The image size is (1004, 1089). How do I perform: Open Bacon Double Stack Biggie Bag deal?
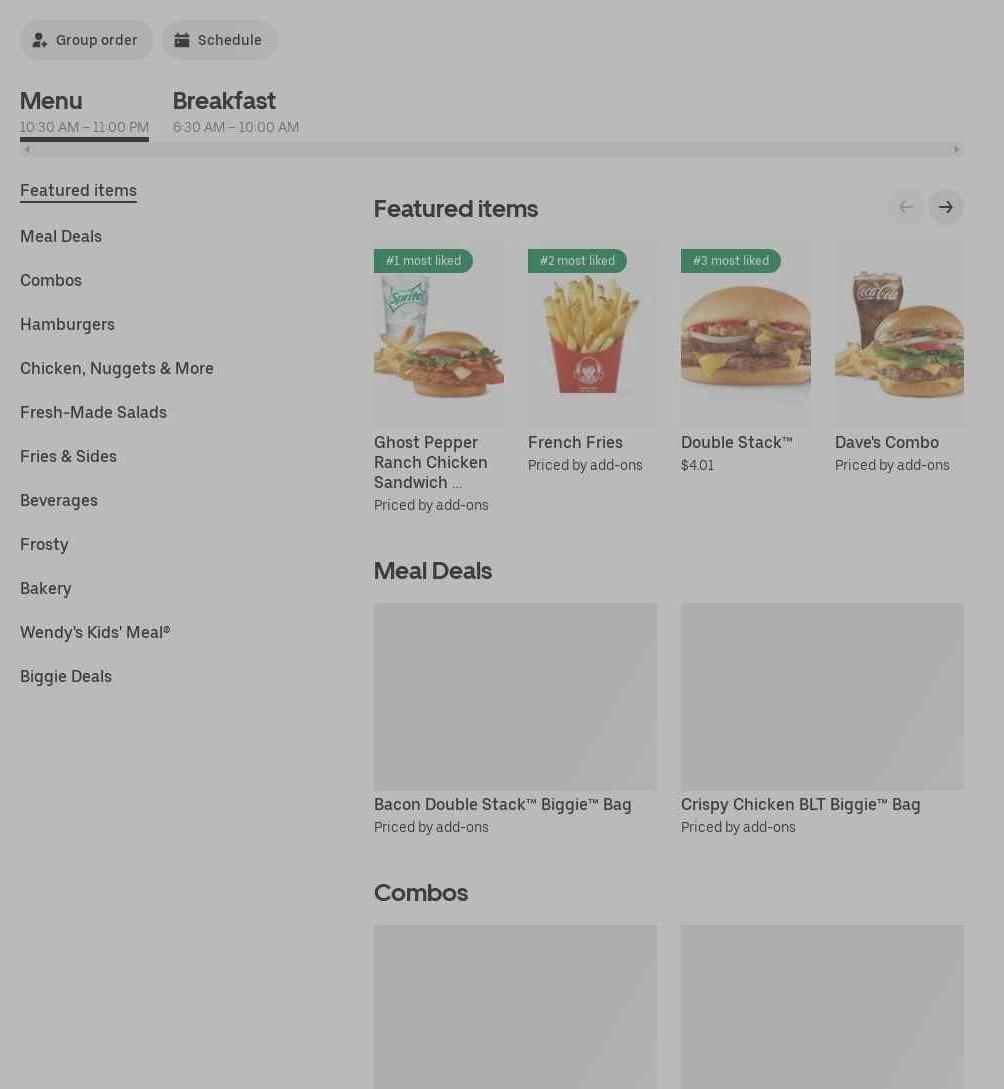click(515, 720)
